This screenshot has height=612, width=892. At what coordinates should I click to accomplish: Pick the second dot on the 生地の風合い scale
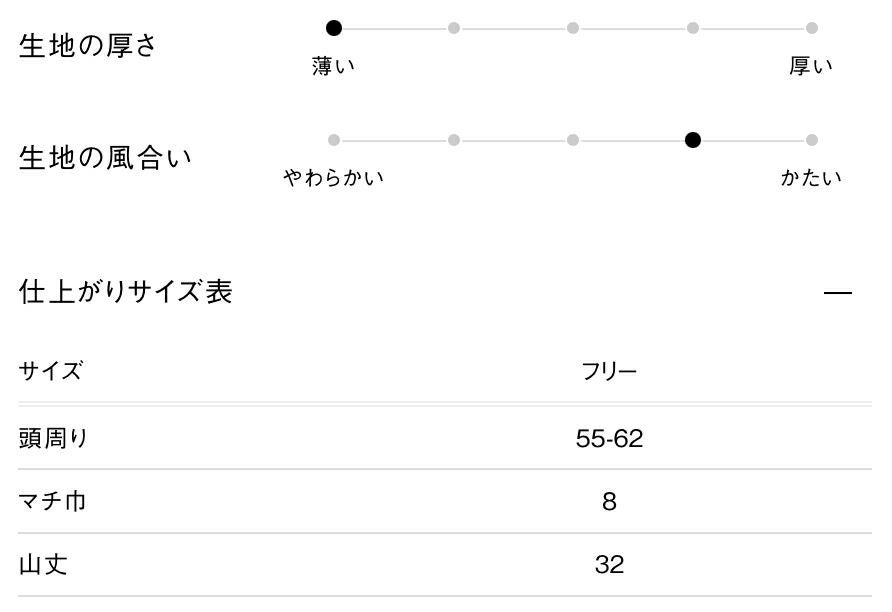454,140
